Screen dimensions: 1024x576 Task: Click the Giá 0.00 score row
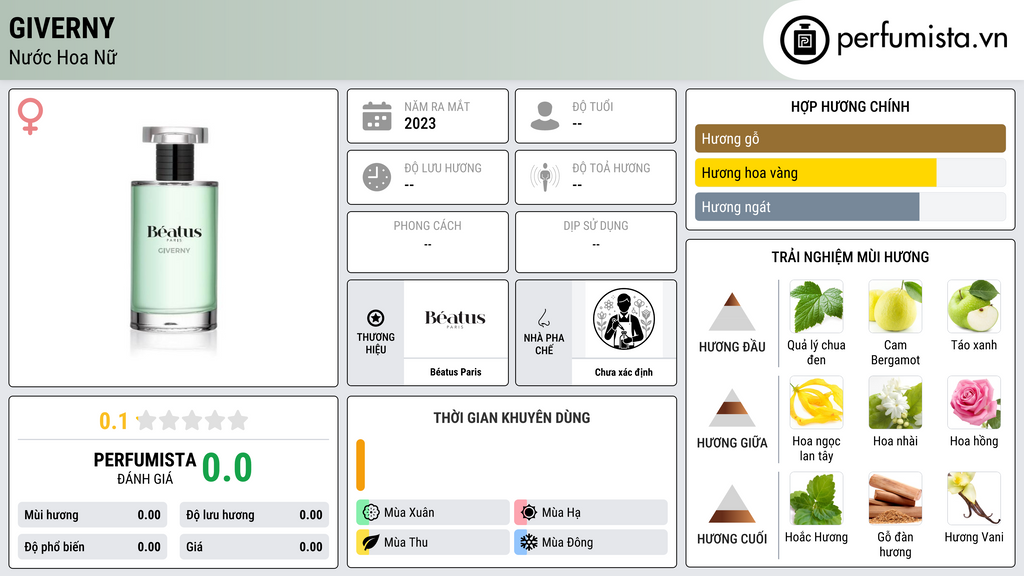coord(254,547)
